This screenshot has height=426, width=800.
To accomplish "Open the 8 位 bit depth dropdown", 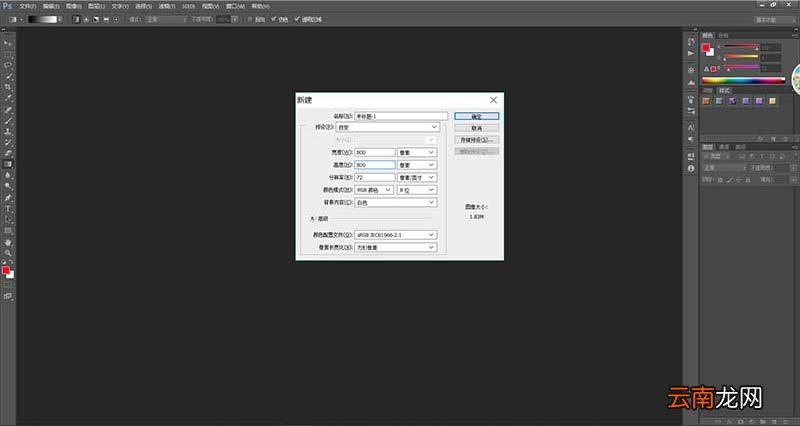I will pos(417,190).
